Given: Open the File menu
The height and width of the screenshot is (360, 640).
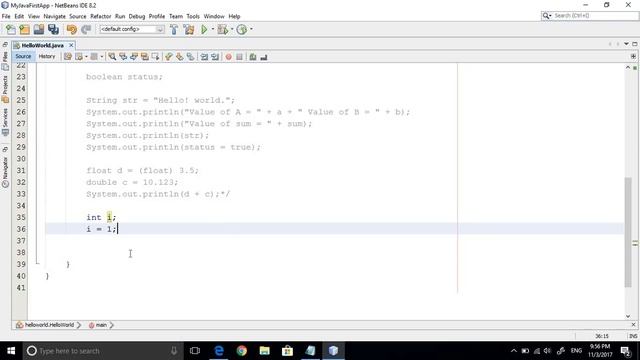Looking at the screenshot, I should [6, 16].
